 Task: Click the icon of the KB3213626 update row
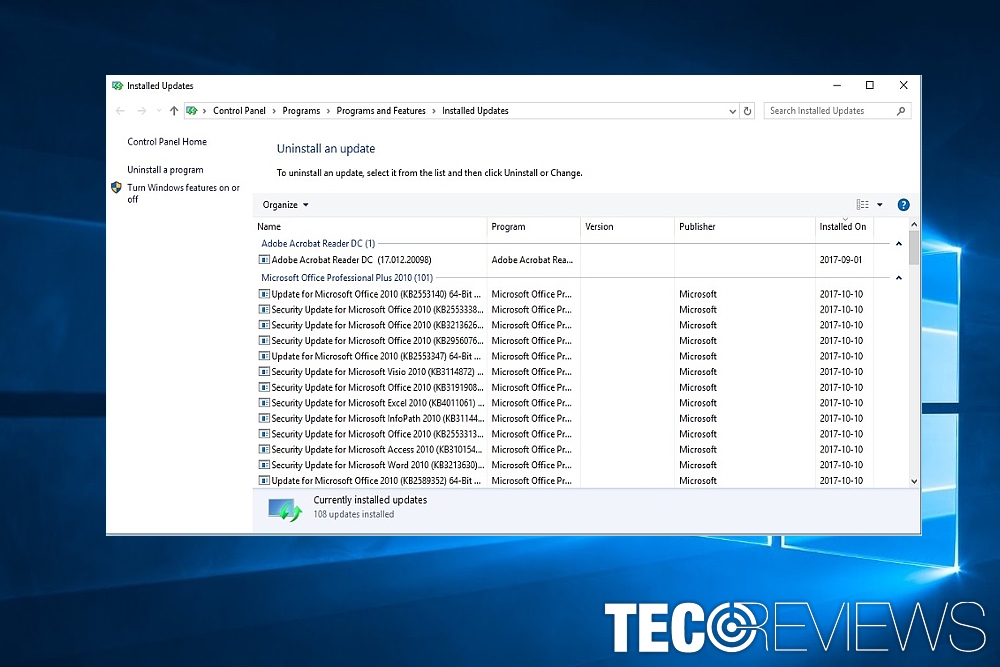coord(264,325)
